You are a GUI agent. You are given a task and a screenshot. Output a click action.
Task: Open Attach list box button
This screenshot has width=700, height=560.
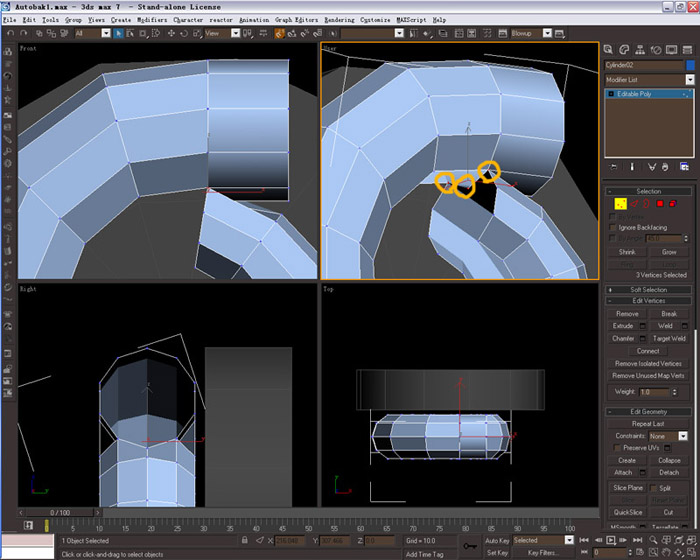[643, 472]
